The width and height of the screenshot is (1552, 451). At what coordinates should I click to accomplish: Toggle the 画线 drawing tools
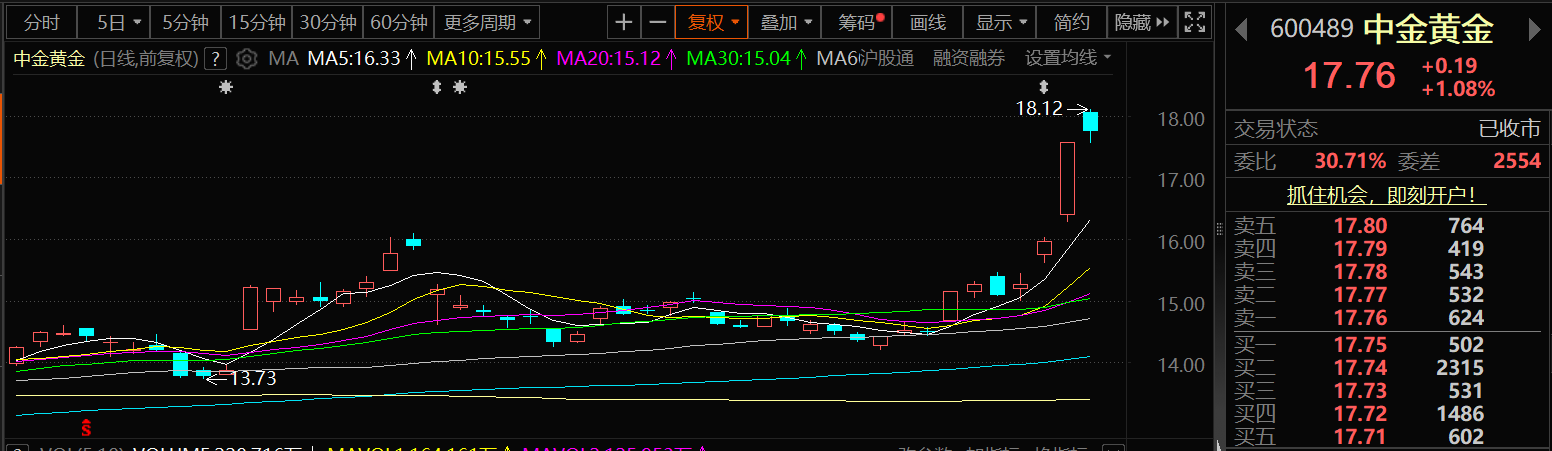(x=927, y=22)
